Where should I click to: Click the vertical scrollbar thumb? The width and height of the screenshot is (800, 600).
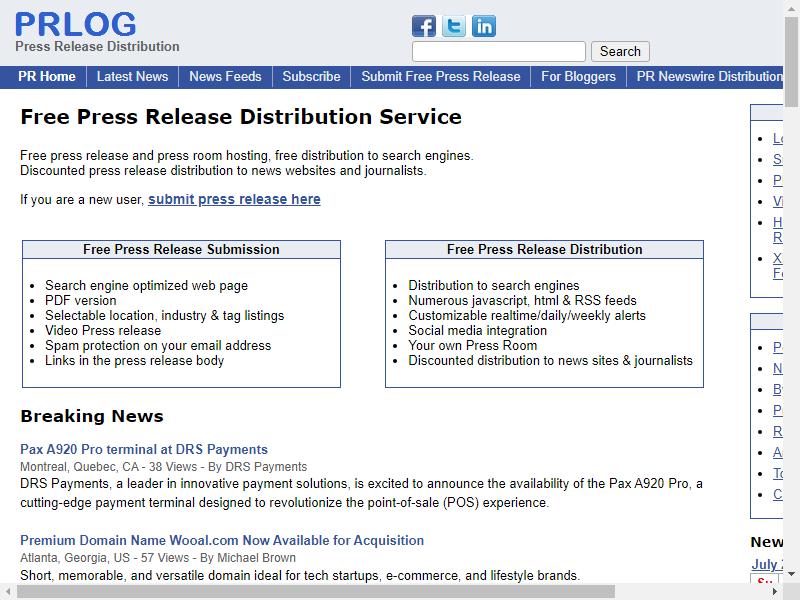point(791,61)
